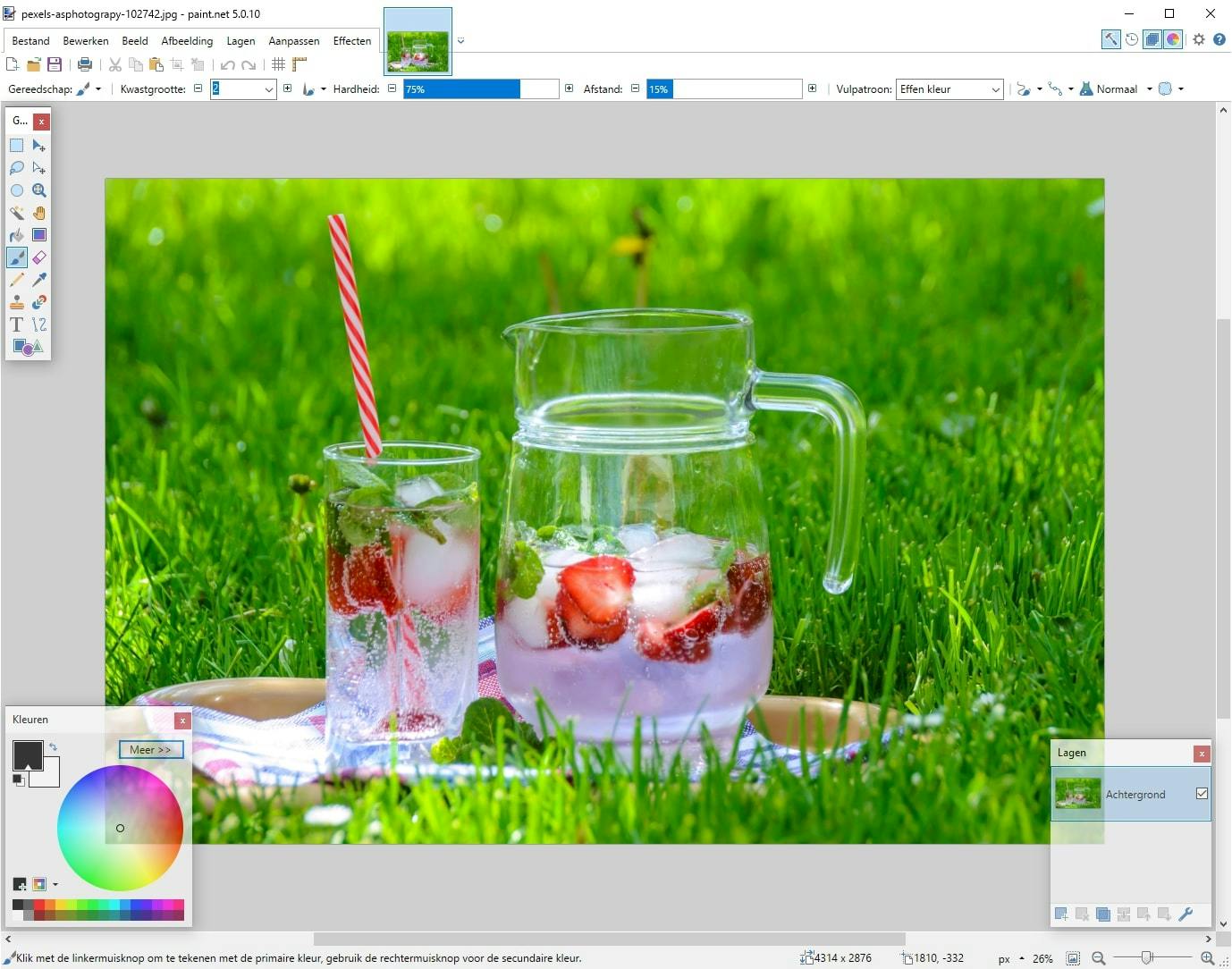Select the Gradient tool
This screenshot has width=1232, height=969.
pos(39,235)
